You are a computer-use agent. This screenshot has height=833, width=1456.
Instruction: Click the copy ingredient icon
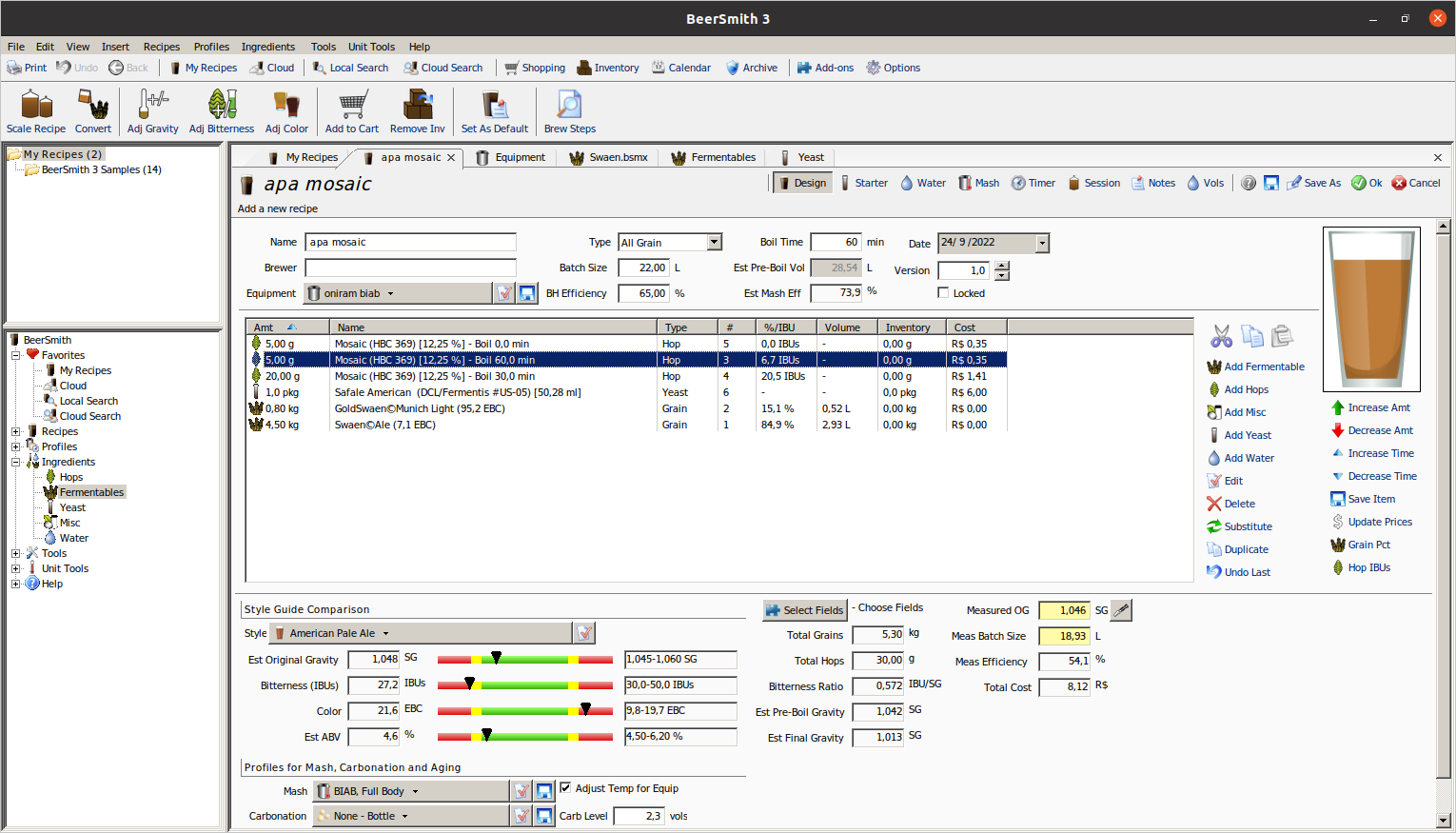(1252, 336)
